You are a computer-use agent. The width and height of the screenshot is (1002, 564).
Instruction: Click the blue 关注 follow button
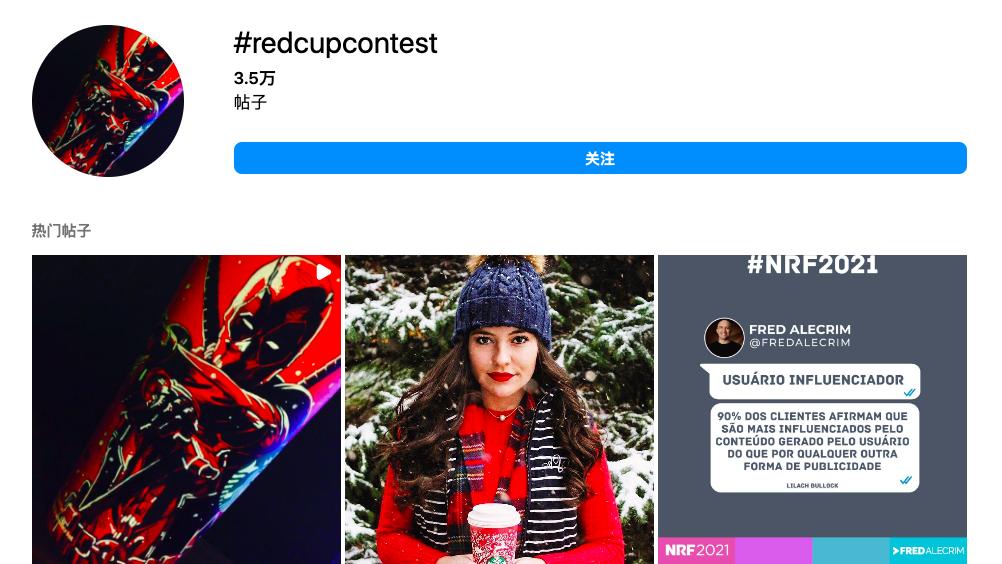pos(600,158)
